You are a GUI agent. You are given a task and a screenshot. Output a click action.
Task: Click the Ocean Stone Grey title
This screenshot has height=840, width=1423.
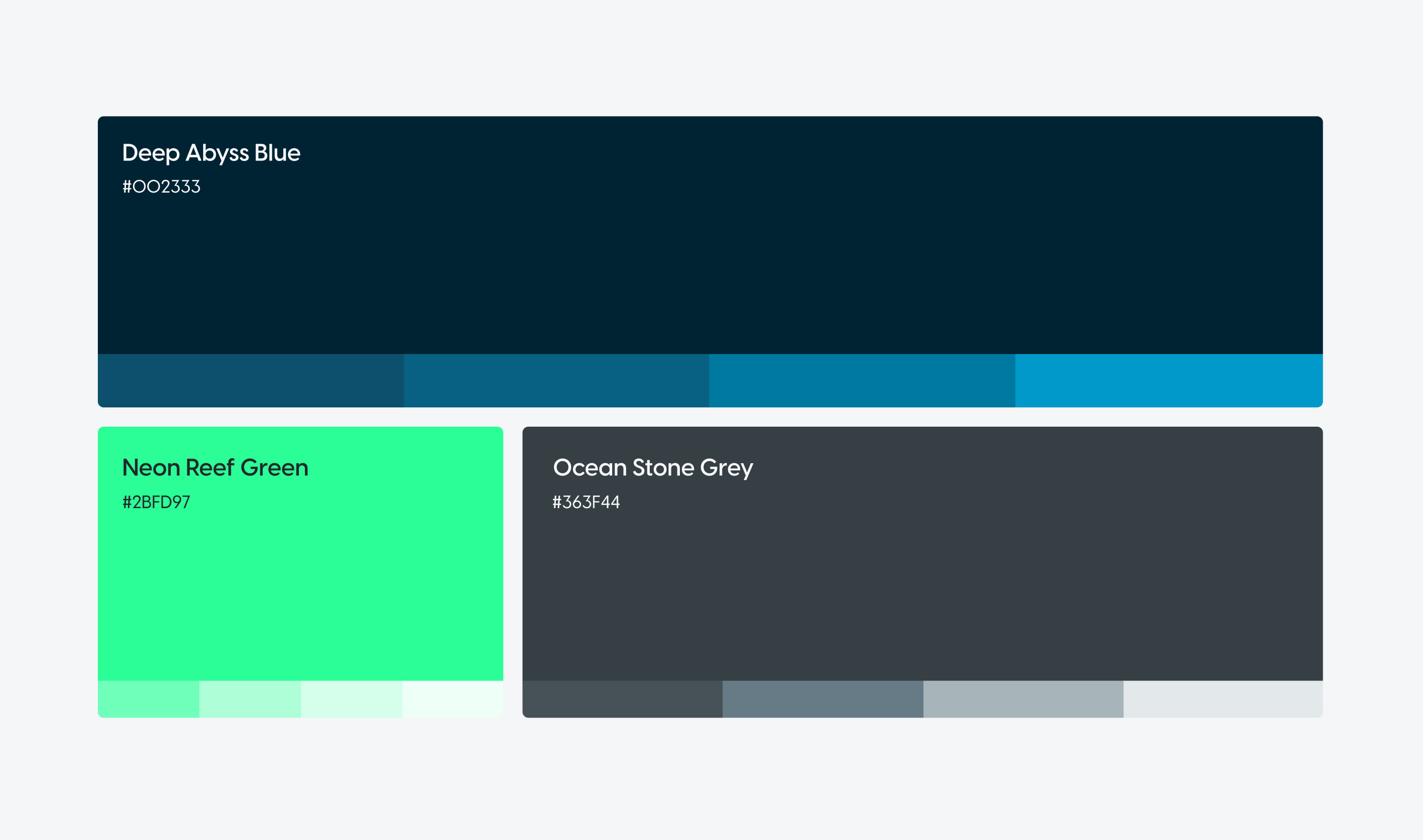point(653,468)
